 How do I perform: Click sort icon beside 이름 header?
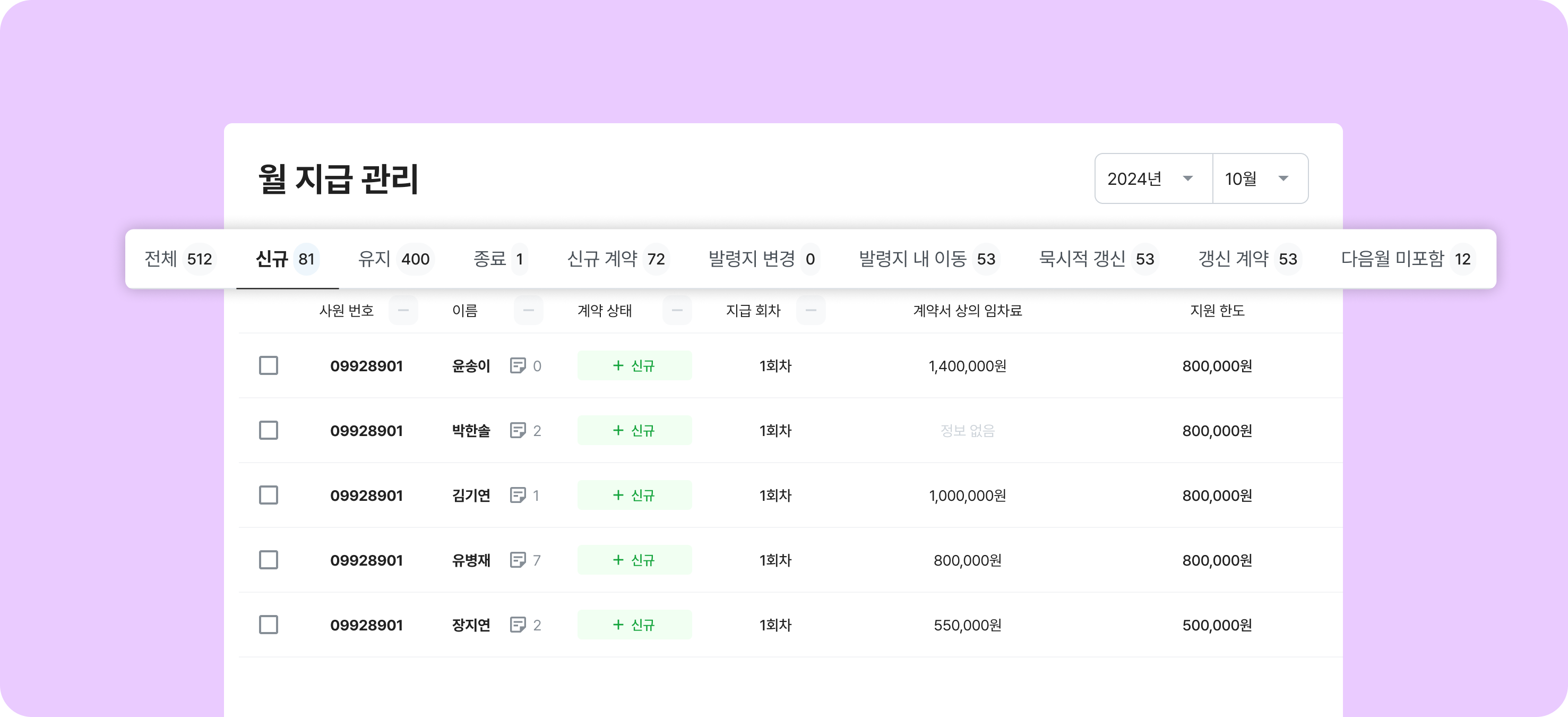click(x=528, y=311)
